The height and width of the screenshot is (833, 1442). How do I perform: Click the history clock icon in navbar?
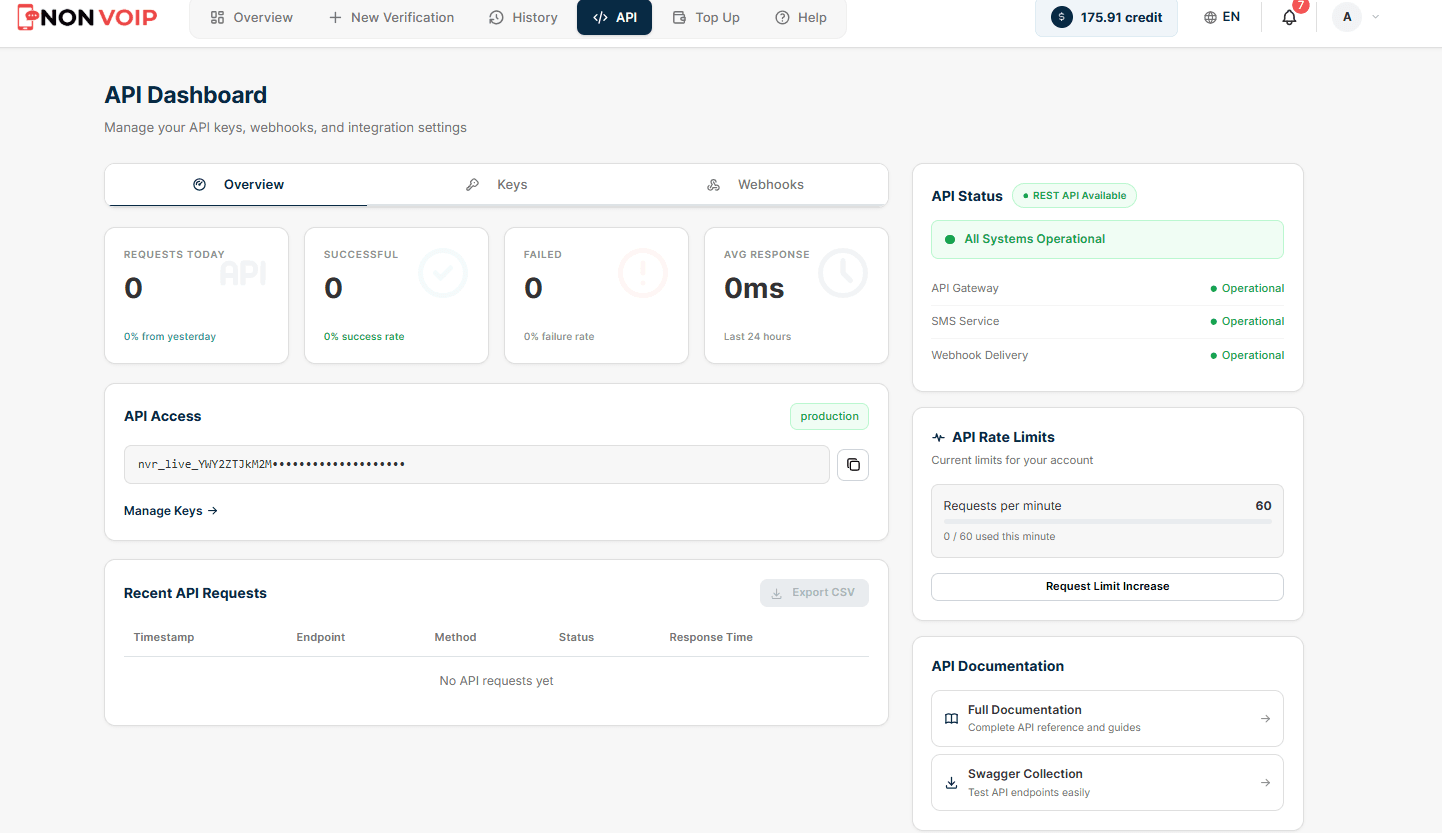pyautogui.click(x=496, y=17)
